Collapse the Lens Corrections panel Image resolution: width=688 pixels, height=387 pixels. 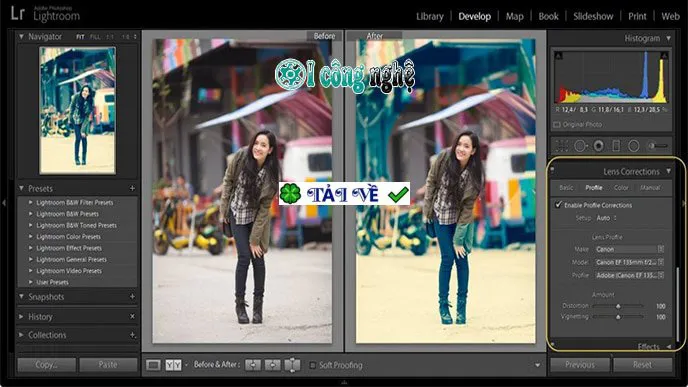click(x=668, y=171)
